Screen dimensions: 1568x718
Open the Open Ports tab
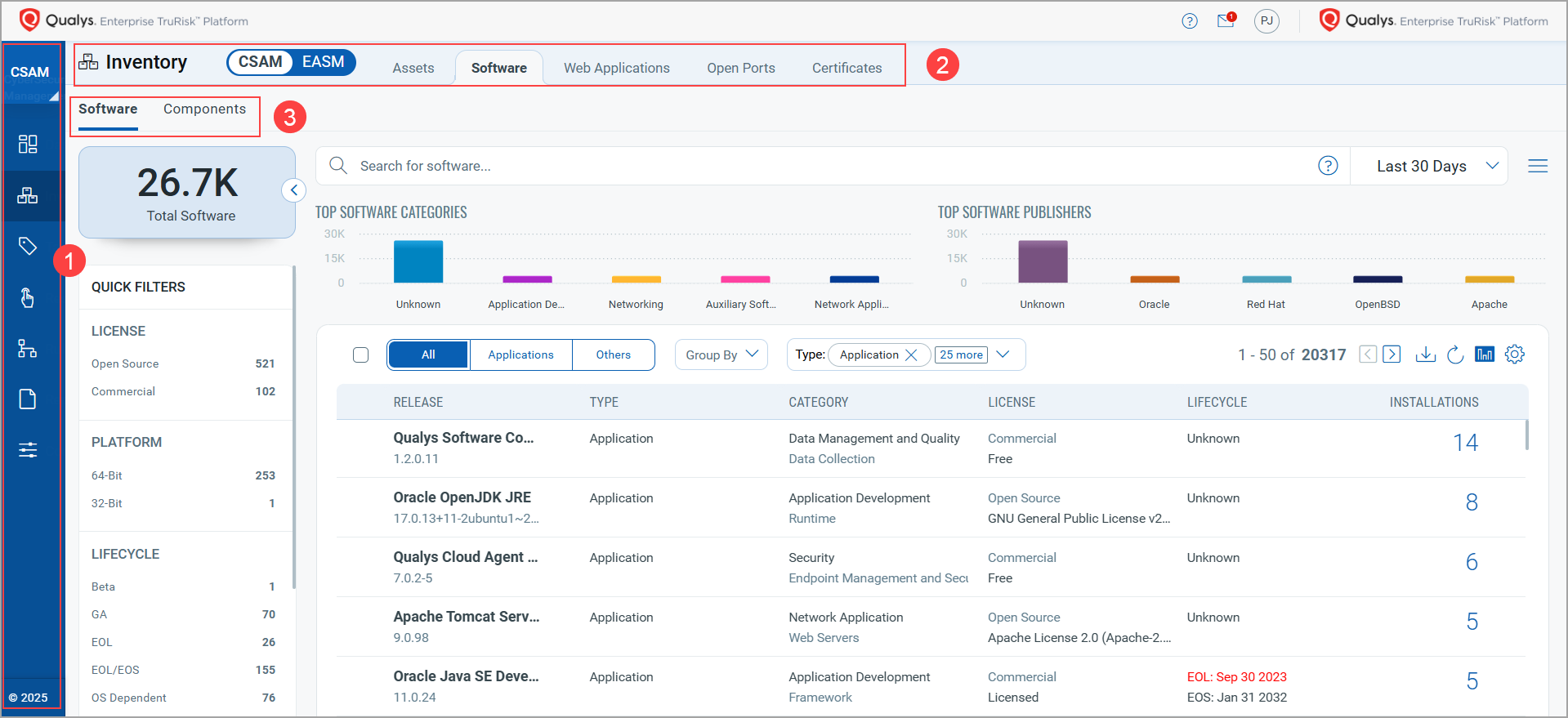741,68
